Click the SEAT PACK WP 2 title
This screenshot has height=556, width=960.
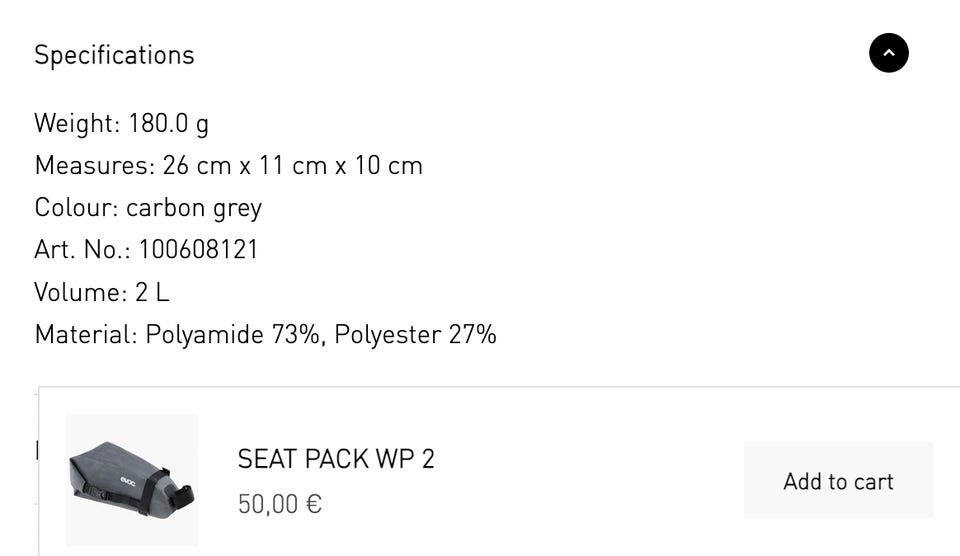(336, 459)
